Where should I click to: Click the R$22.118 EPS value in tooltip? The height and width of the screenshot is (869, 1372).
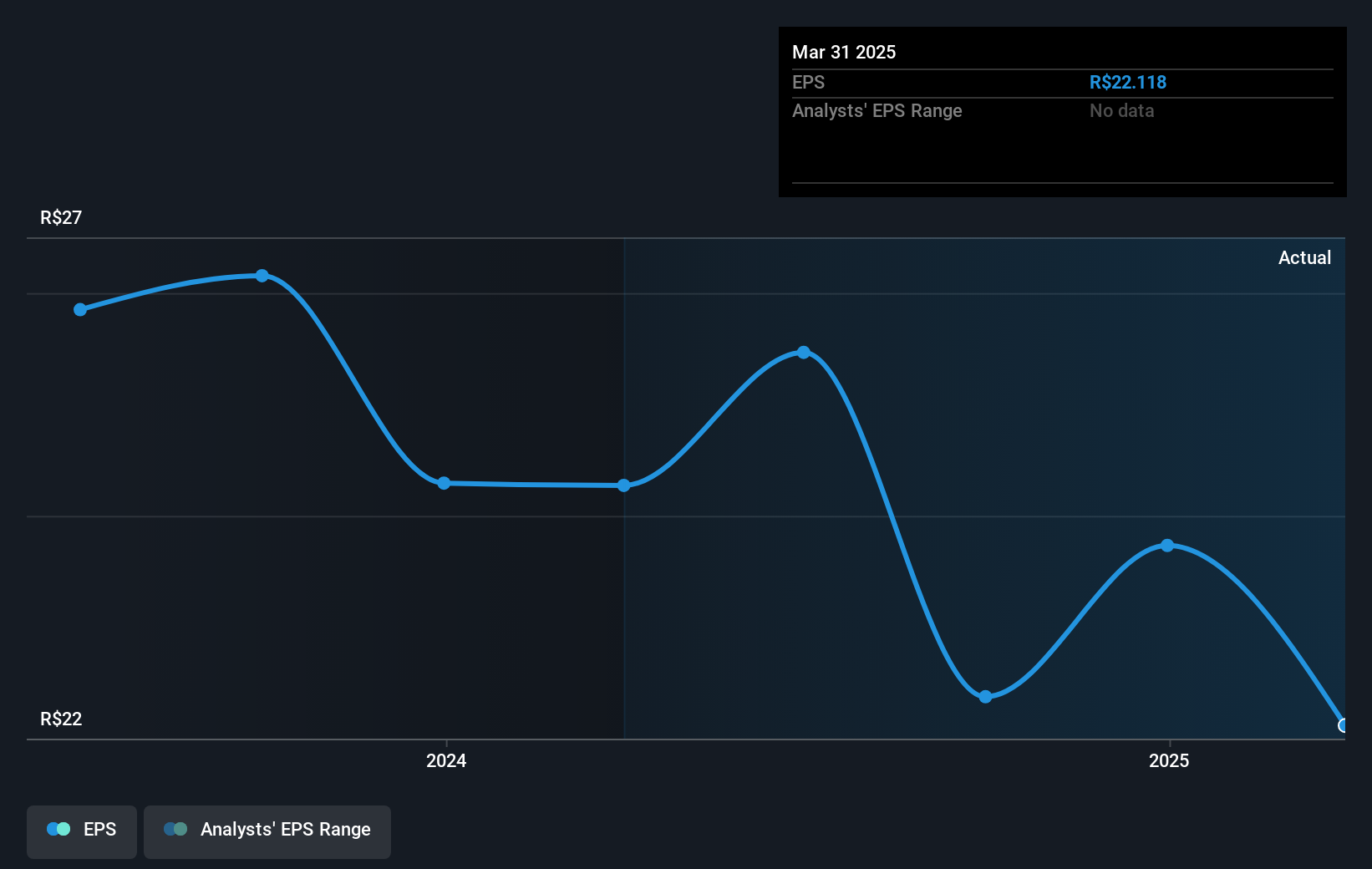click(x=1128, y=83)
